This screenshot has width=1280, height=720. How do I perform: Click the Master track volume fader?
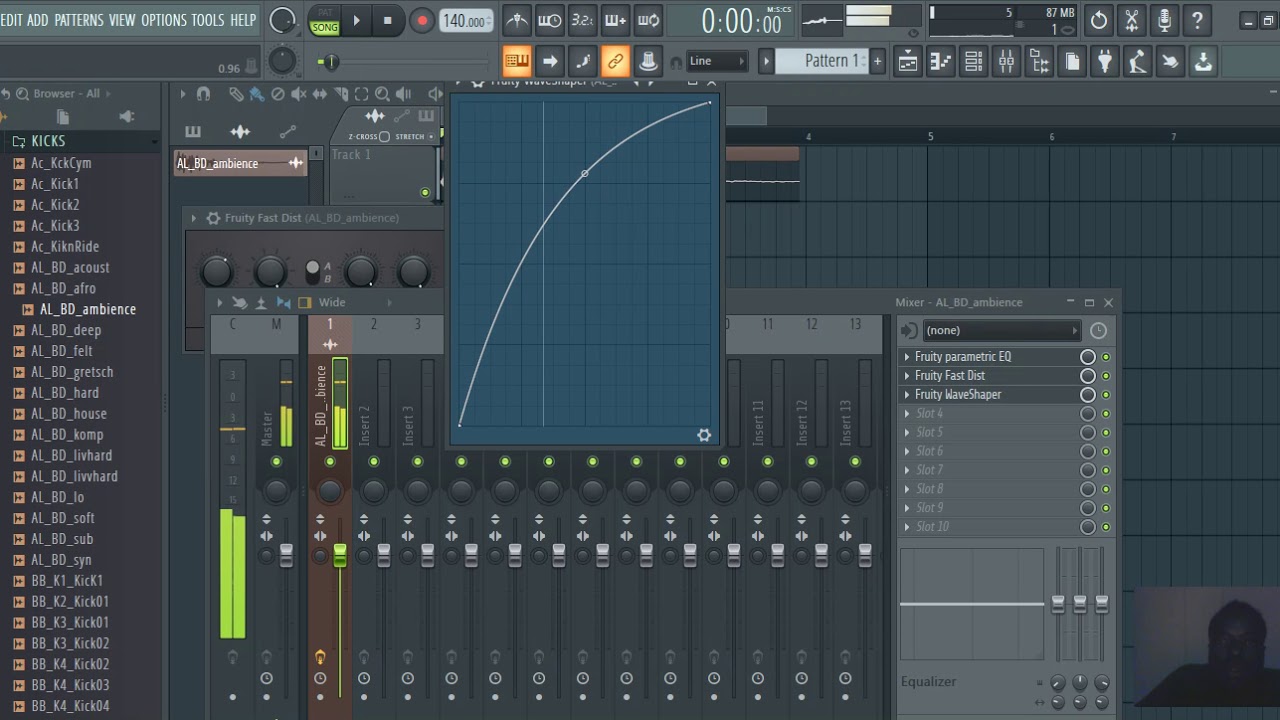(286, 556)
